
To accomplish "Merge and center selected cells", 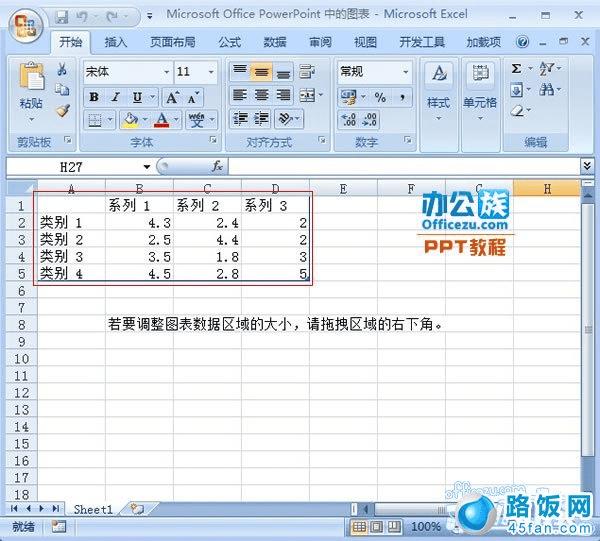I will point(308,95).
